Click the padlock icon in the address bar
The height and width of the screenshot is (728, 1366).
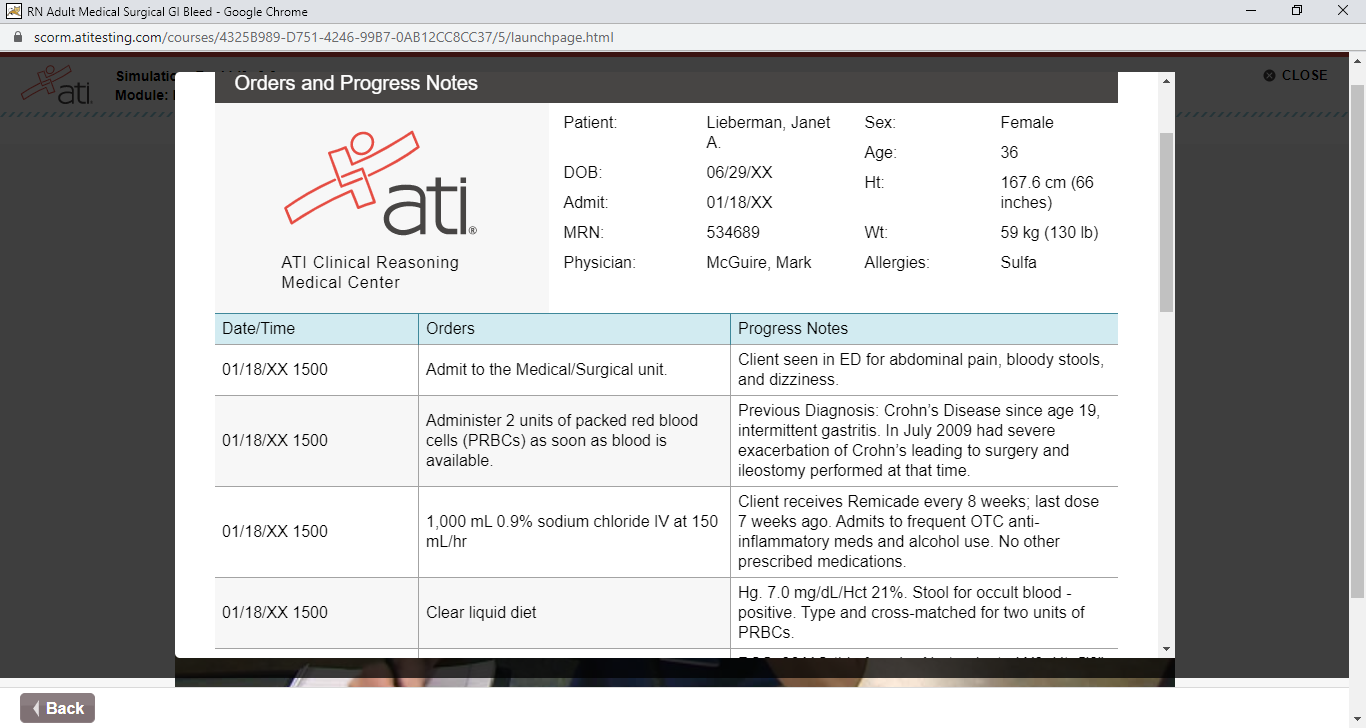[x=17, y=37]
